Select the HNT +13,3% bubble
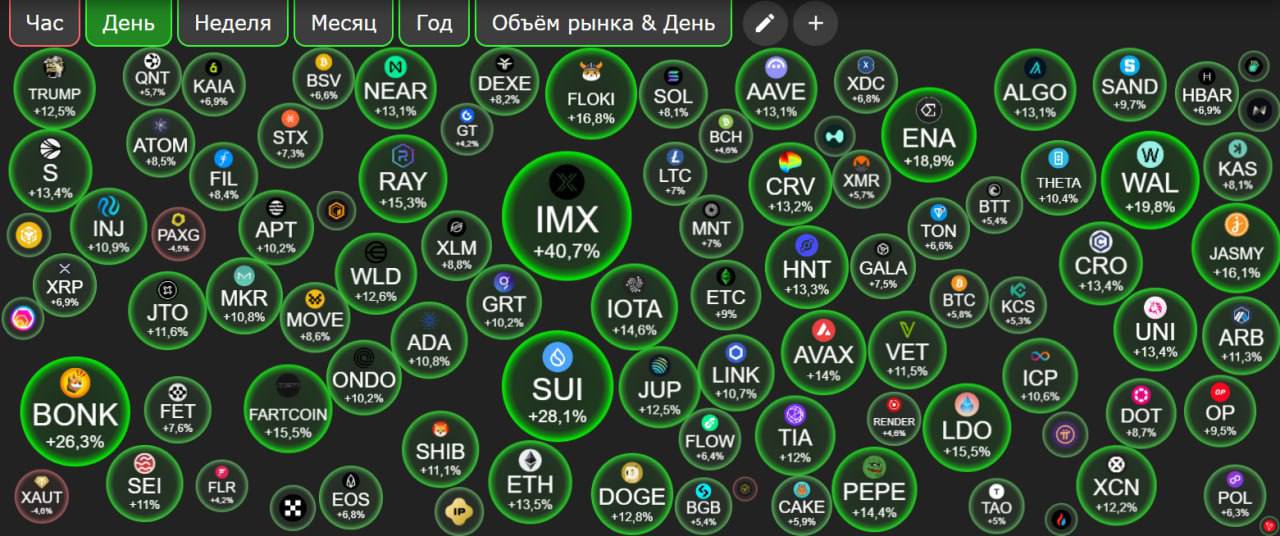 point(806,268)
